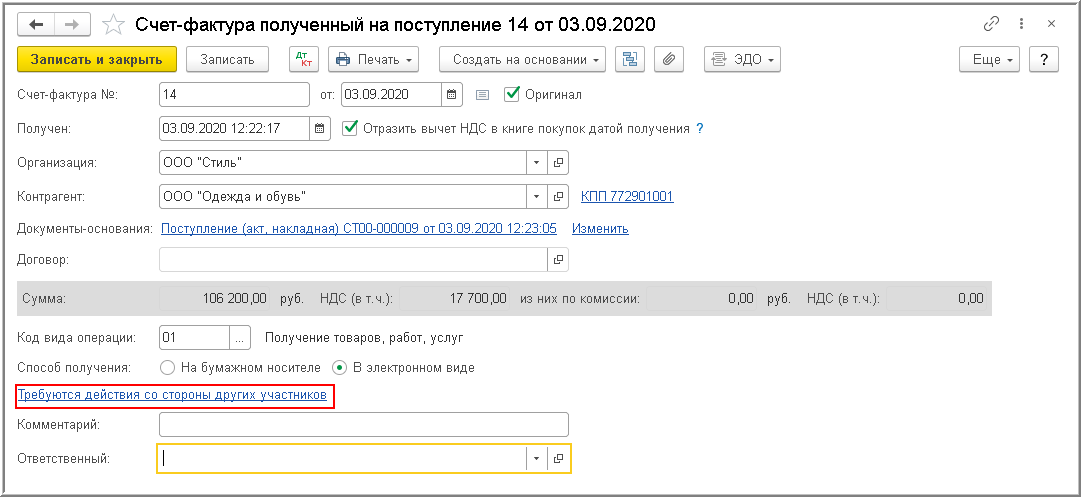Click Записать и закрыть button
Screen dimensions: 1081x497
click(97, 59)
